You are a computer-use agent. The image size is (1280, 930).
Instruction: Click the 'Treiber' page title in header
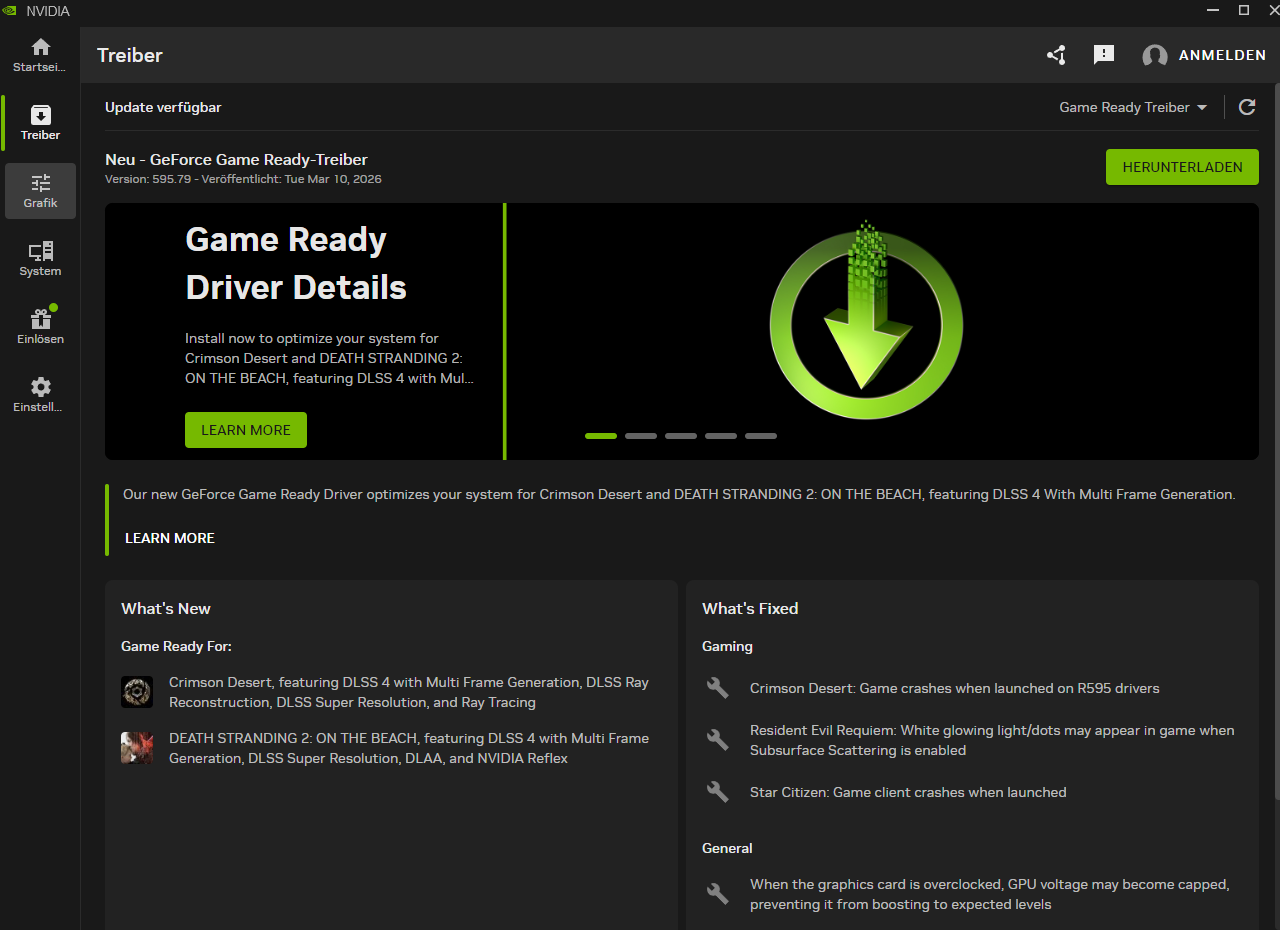click(130, 55)
